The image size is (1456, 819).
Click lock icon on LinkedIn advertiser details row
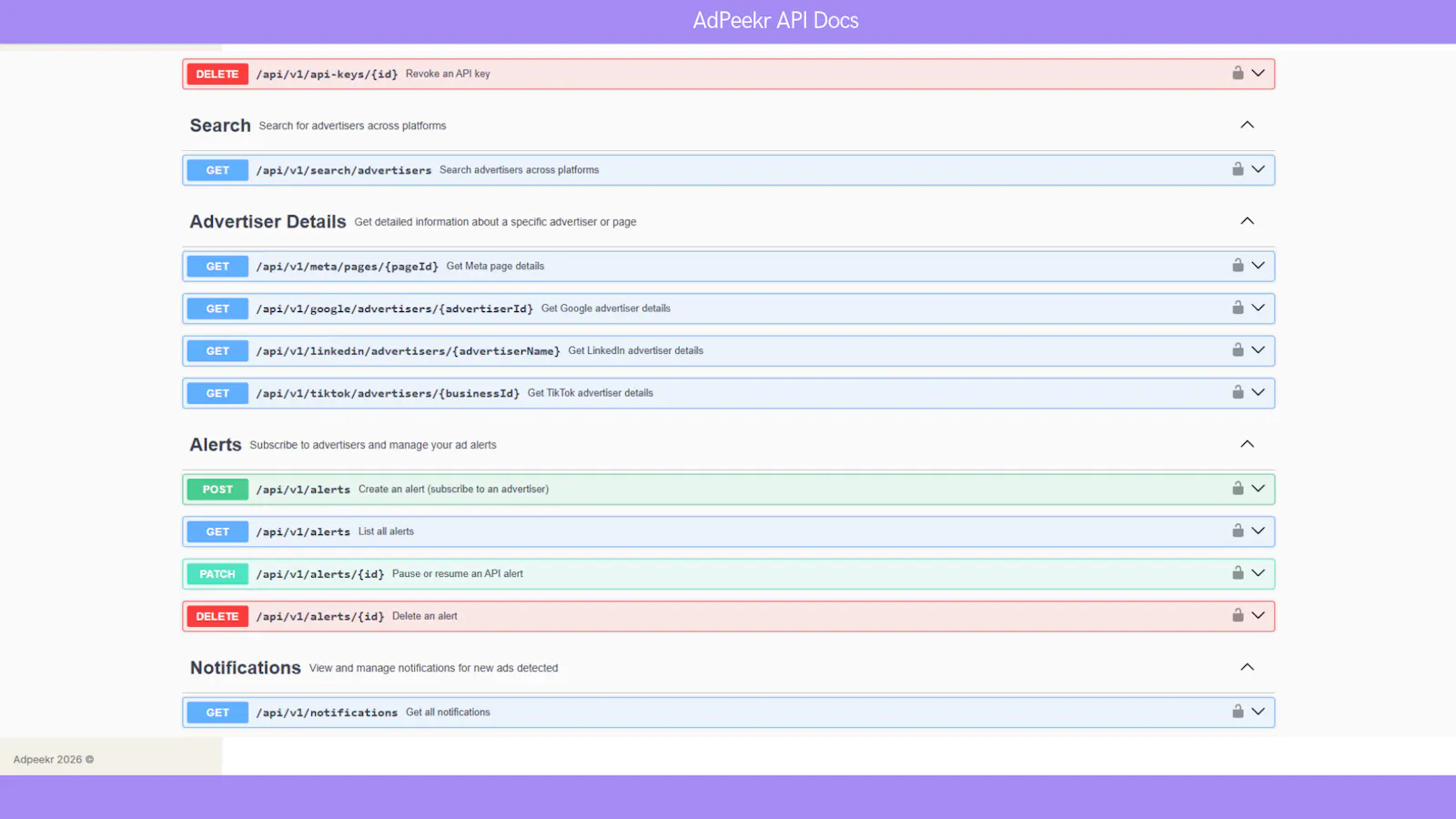pyautogui.click(x=1238, y=350)
